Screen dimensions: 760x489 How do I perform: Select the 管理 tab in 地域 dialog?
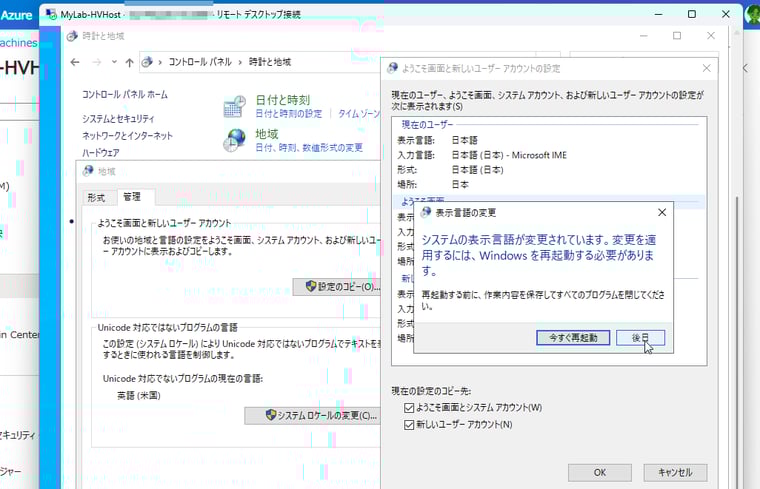click(x=132, y=197)
